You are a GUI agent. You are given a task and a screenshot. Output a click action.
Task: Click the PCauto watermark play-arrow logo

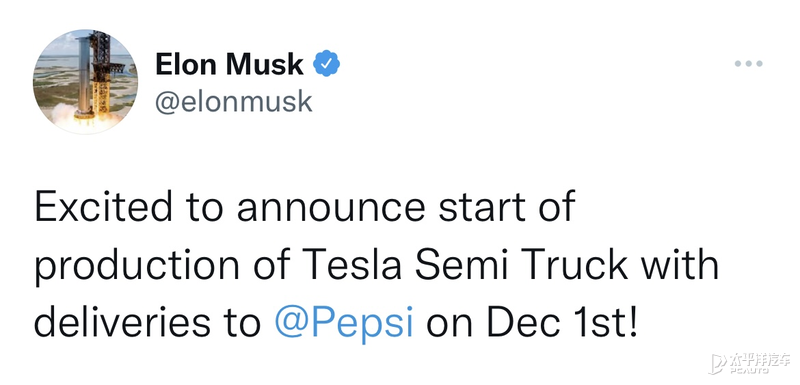click(x=717, y=364)
